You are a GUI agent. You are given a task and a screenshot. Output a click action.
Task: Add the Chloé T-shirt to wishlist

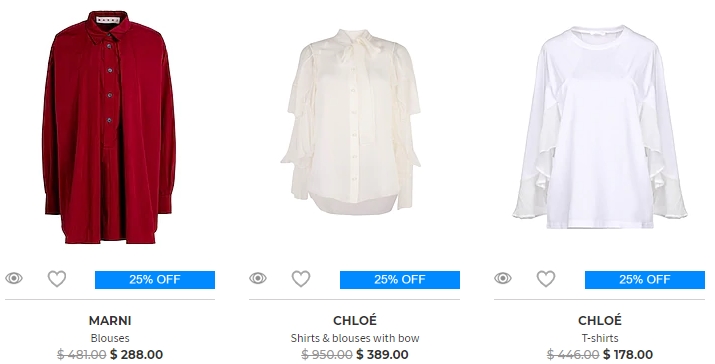tap(546, 279)
